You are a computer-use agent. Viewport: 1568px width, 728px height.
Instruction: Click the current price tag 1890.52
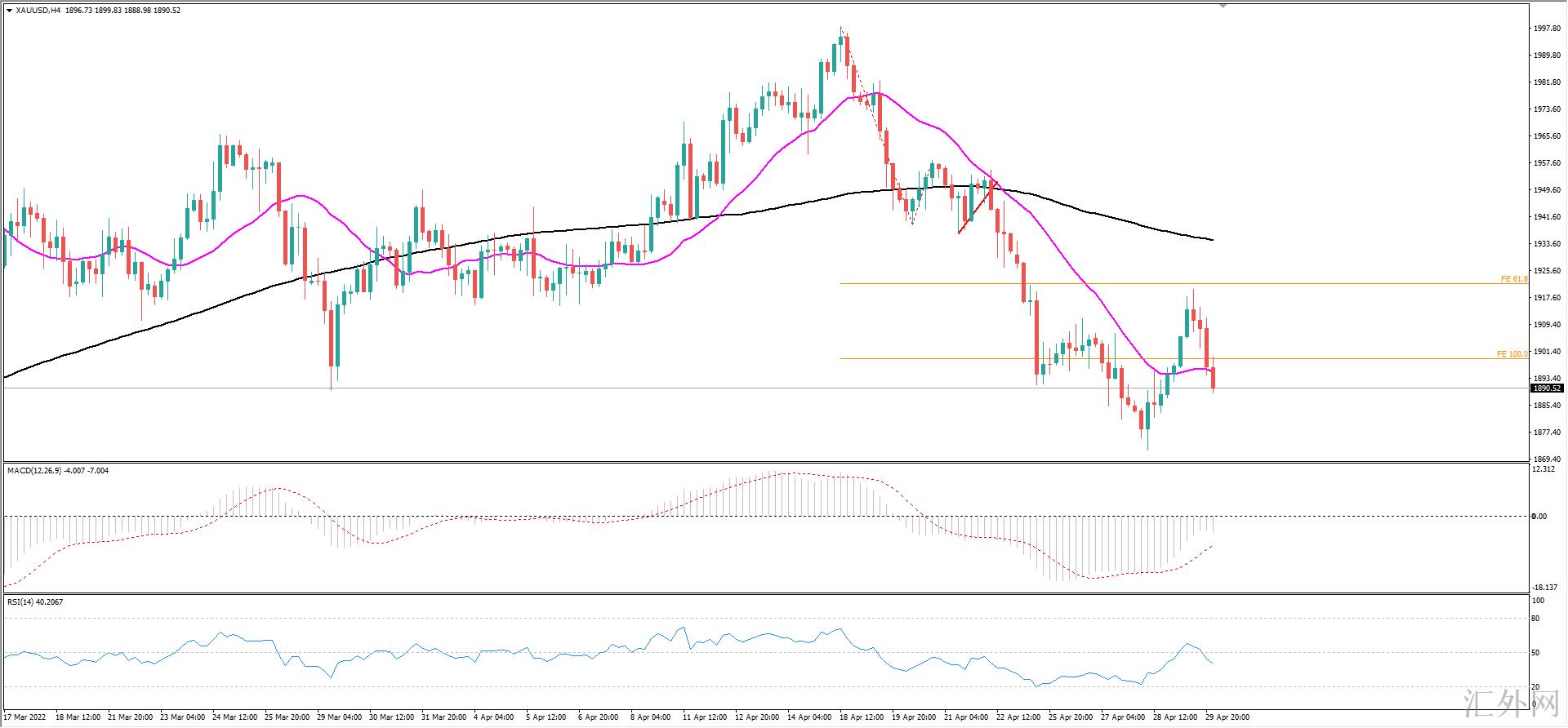click(1547, 388)
